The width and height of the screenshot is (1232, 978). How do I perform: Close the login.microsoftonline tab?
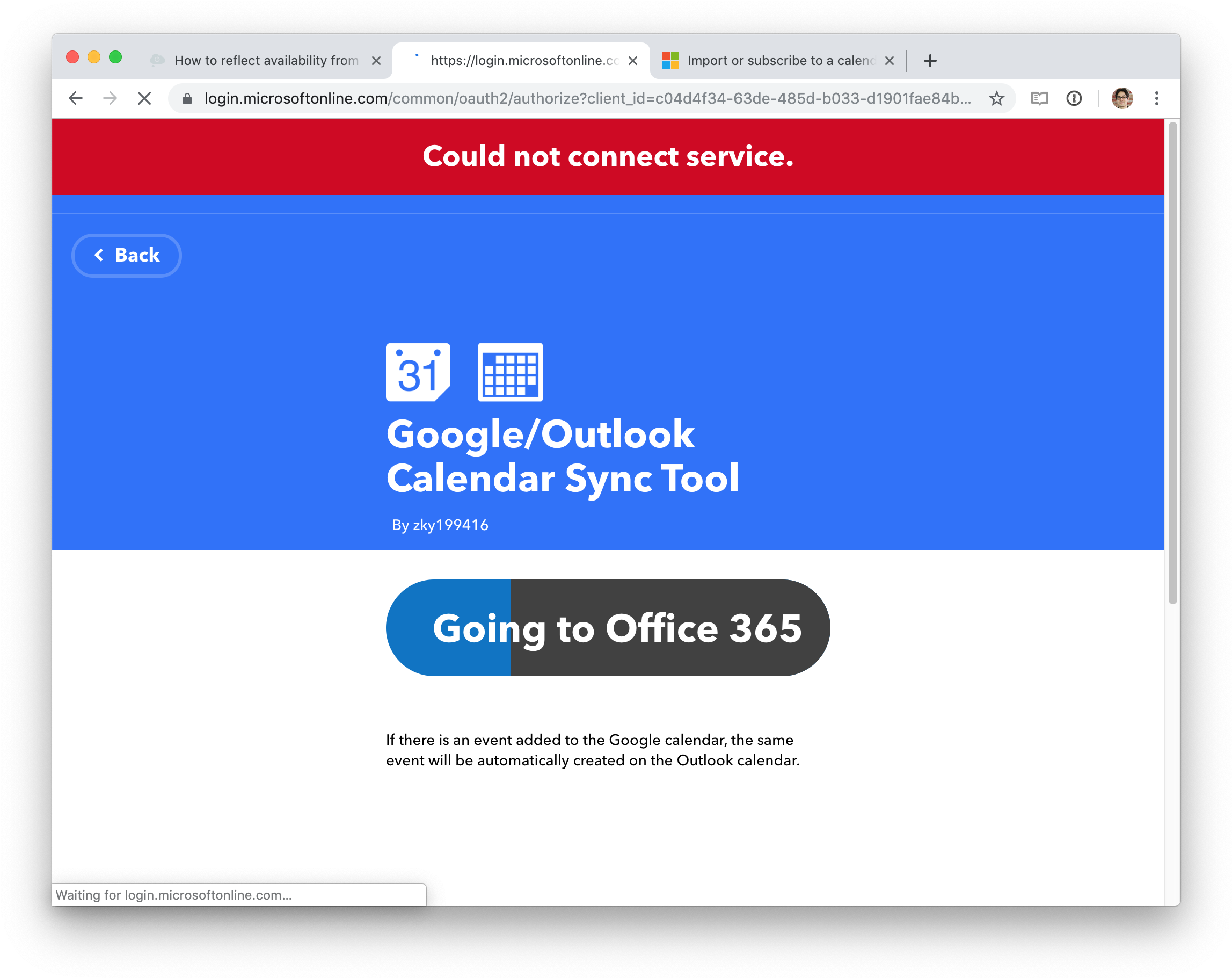tap(632, 61)
